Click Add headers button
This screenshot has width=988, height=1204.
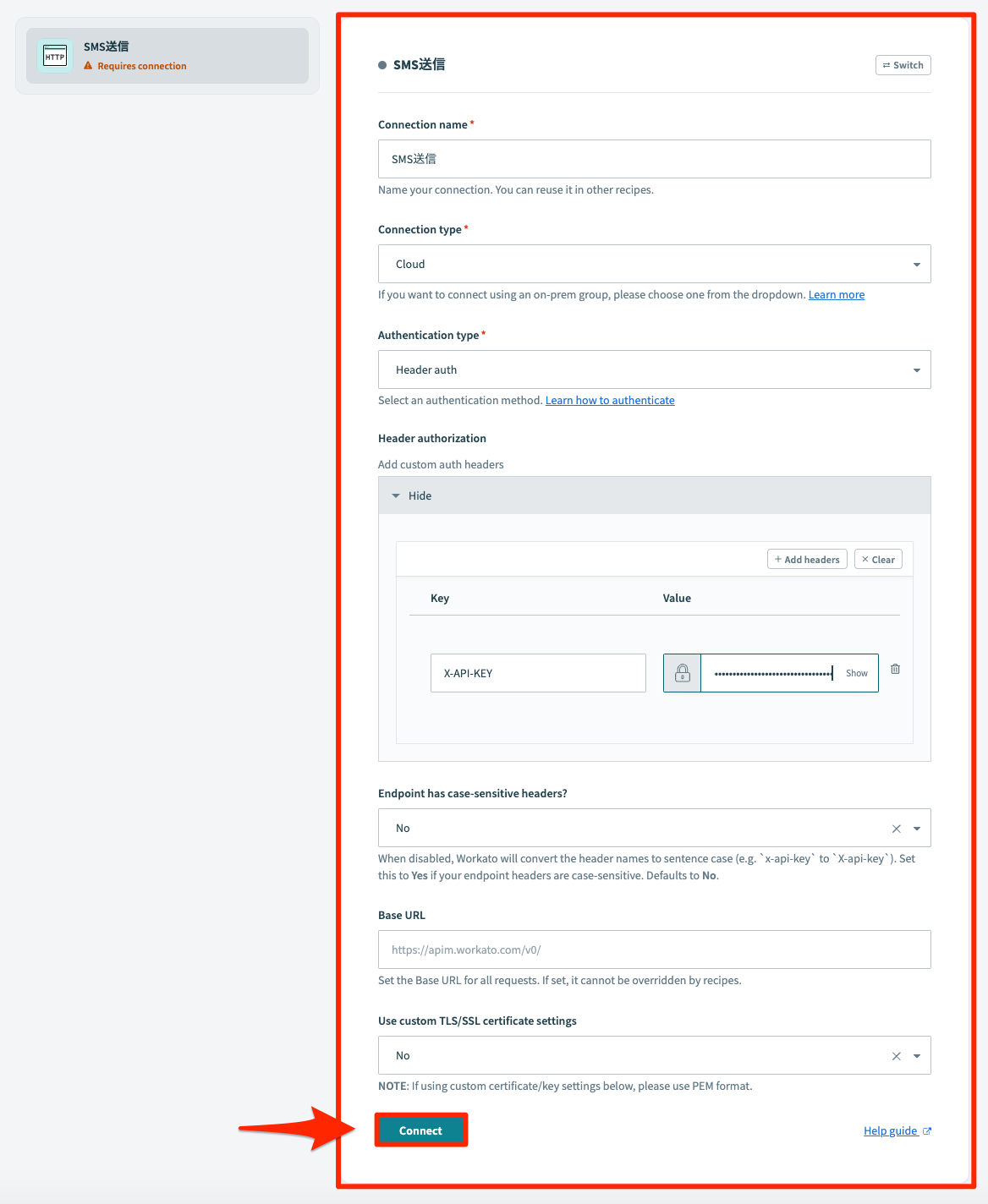coord(807,559)
